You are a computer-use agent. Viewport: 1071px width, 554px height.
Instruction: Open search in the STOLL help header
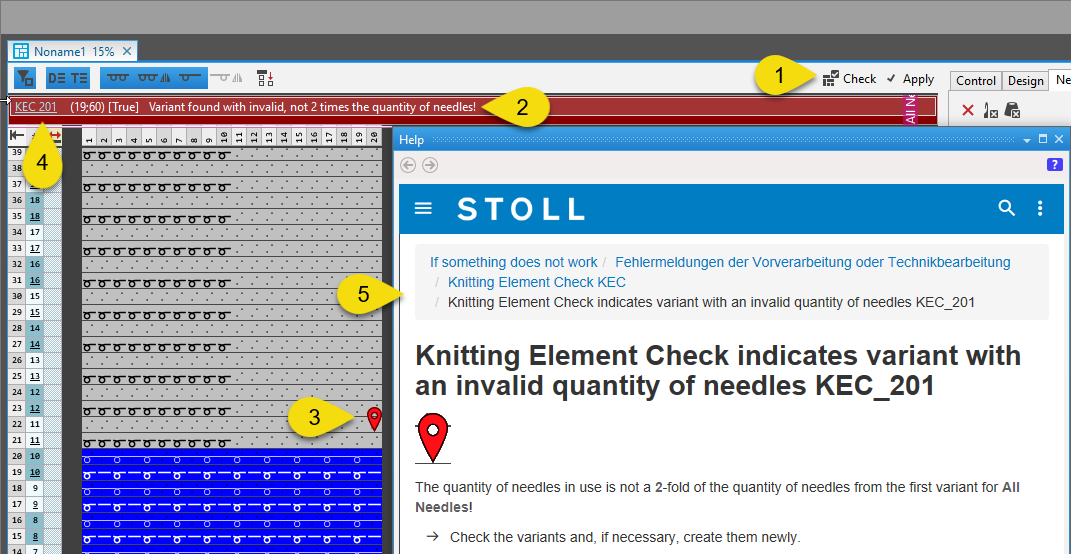point(1006,208)
